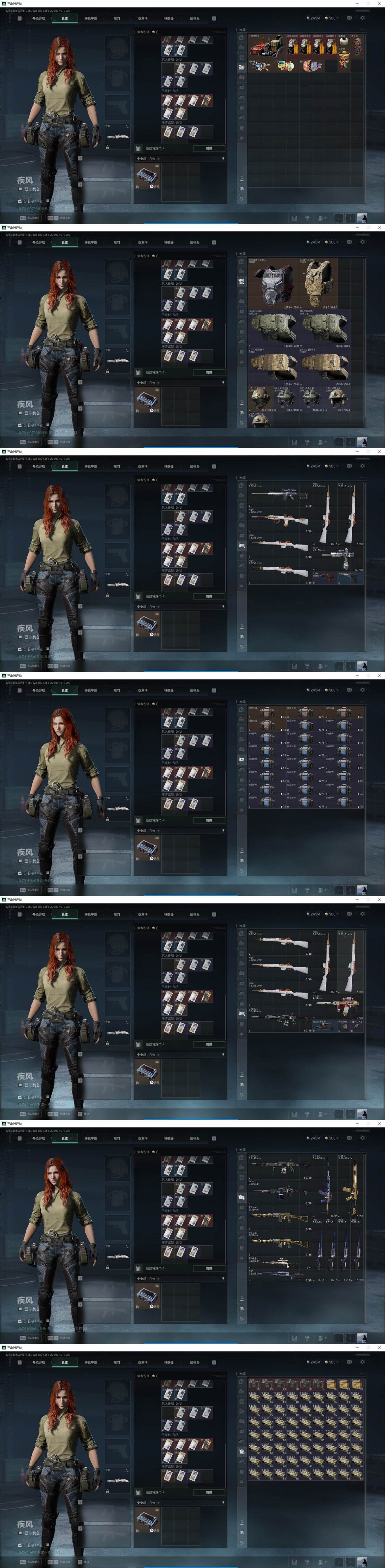Click highlighted armor category icon in body-armor window sidebar

242,282
